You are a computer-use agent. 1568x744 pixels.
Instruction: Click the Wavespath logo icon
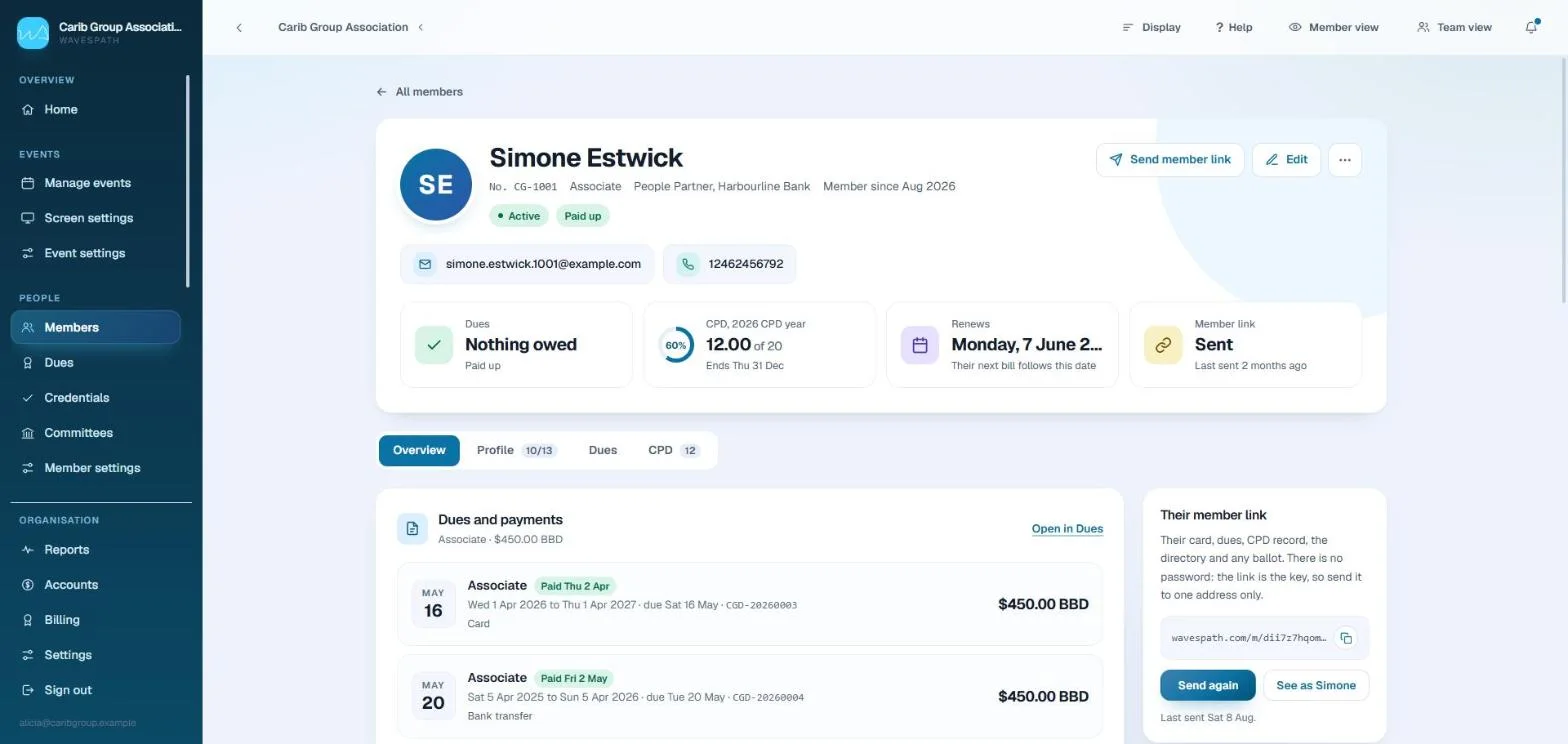[33, 33]
